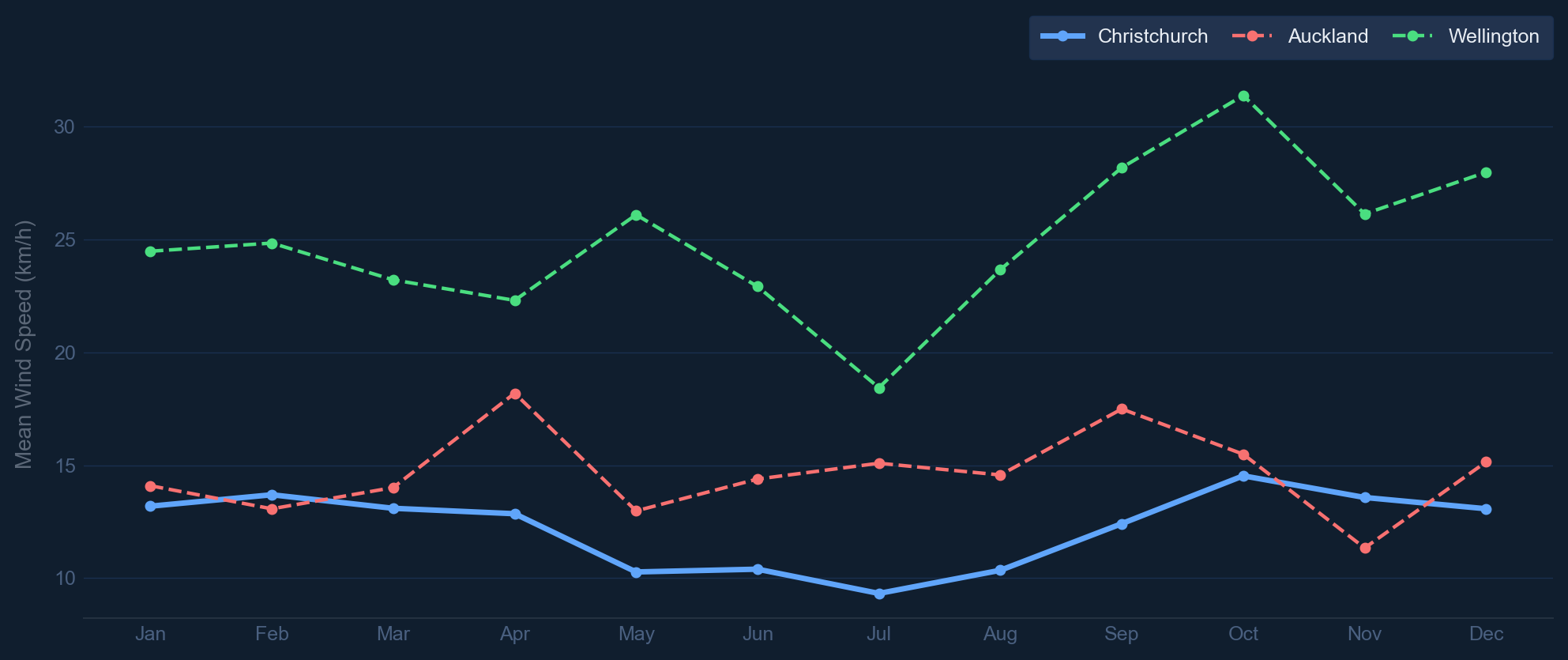Click Christchurch's January data point

pos(150,506)
